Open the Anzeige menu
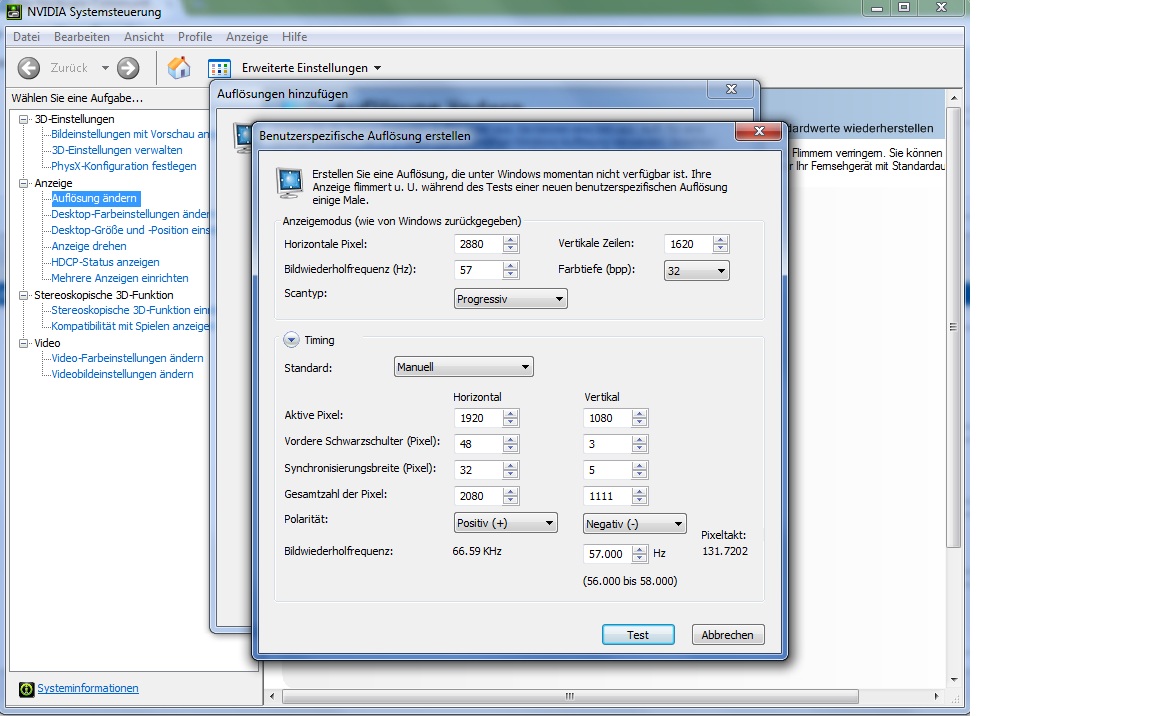 (247, 37)
